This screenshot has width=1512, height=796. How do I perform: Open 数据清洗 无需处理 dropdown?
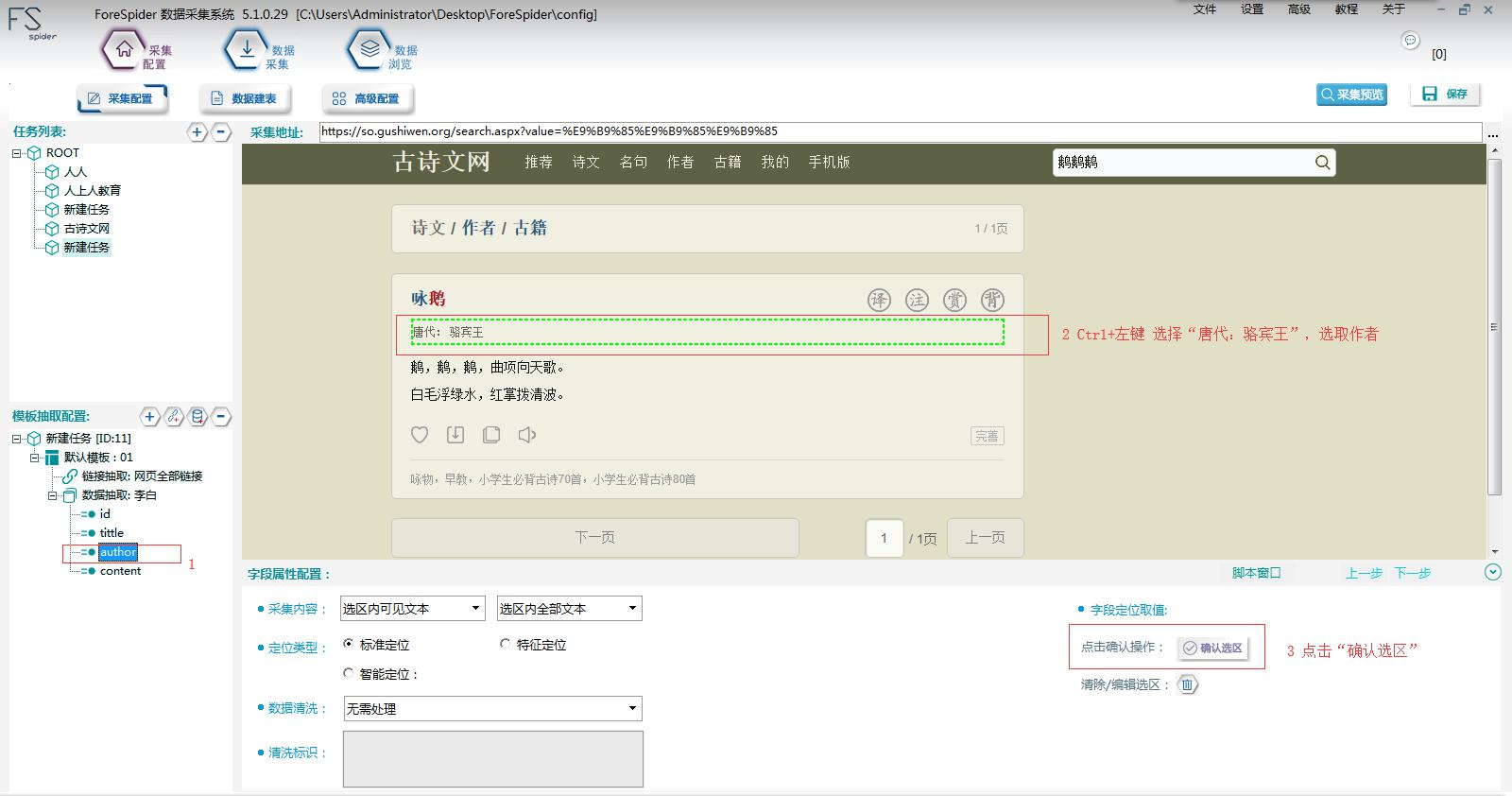click(492, 709)
